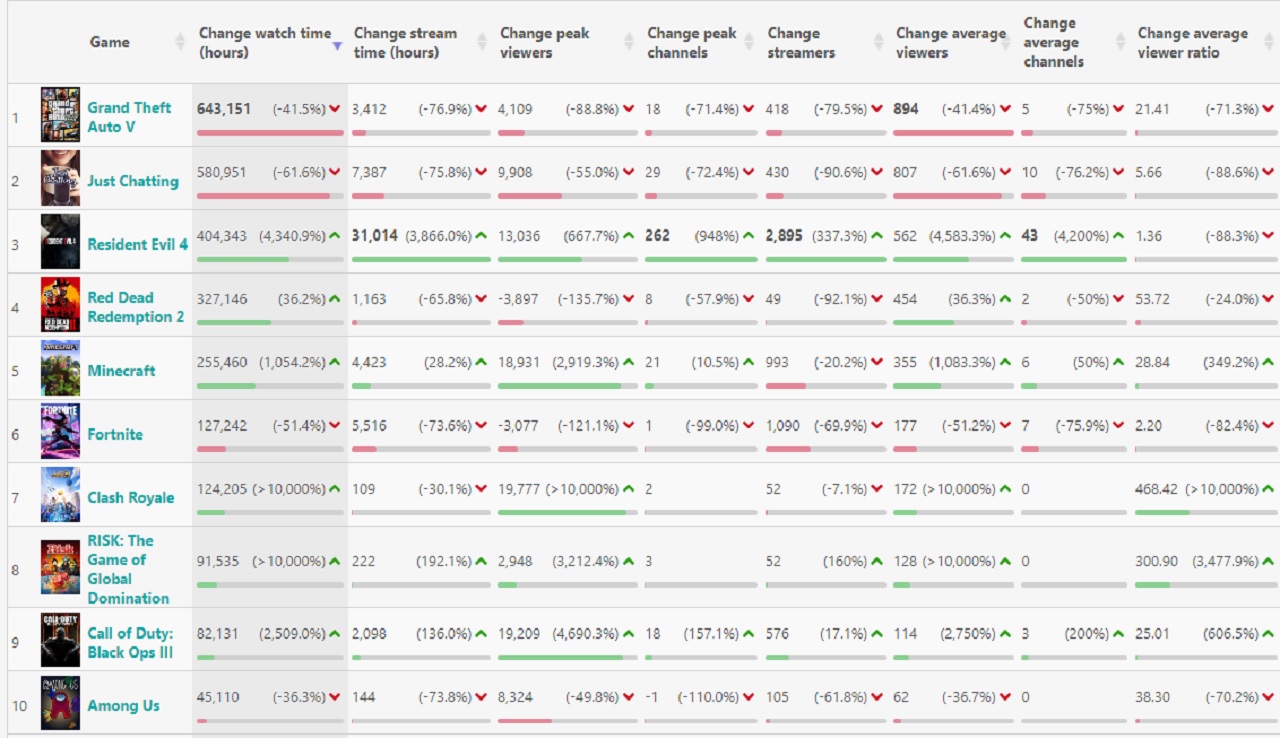This screenshot has height=738, width=1280.
Task: Open the Clash Royale cover thumbnail
Action: coord(60,495)
